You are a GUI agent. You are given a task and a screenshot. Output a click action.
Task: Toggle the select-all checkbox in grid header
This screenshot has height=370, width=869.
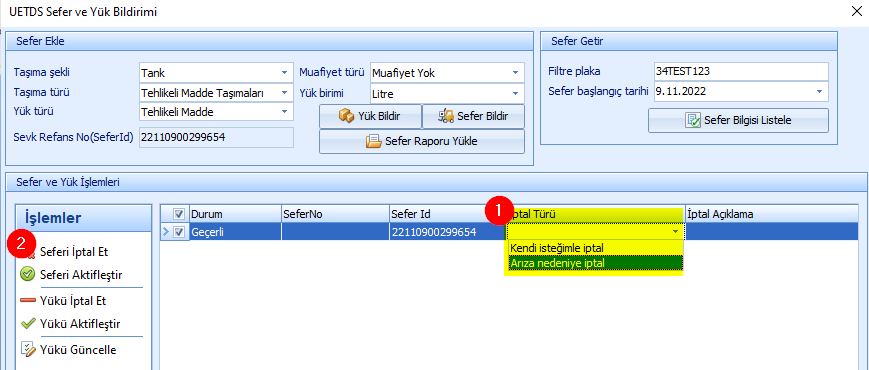(x=179, y=214)
